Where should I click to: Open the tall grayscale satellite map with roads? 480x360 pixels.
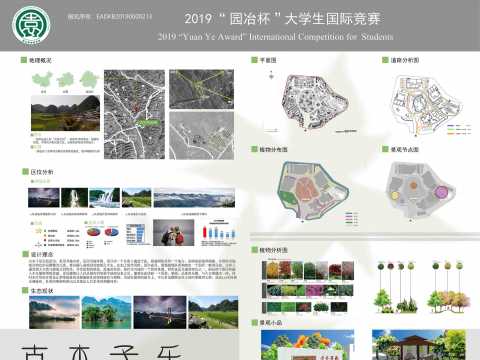click(x=134, y=114)
